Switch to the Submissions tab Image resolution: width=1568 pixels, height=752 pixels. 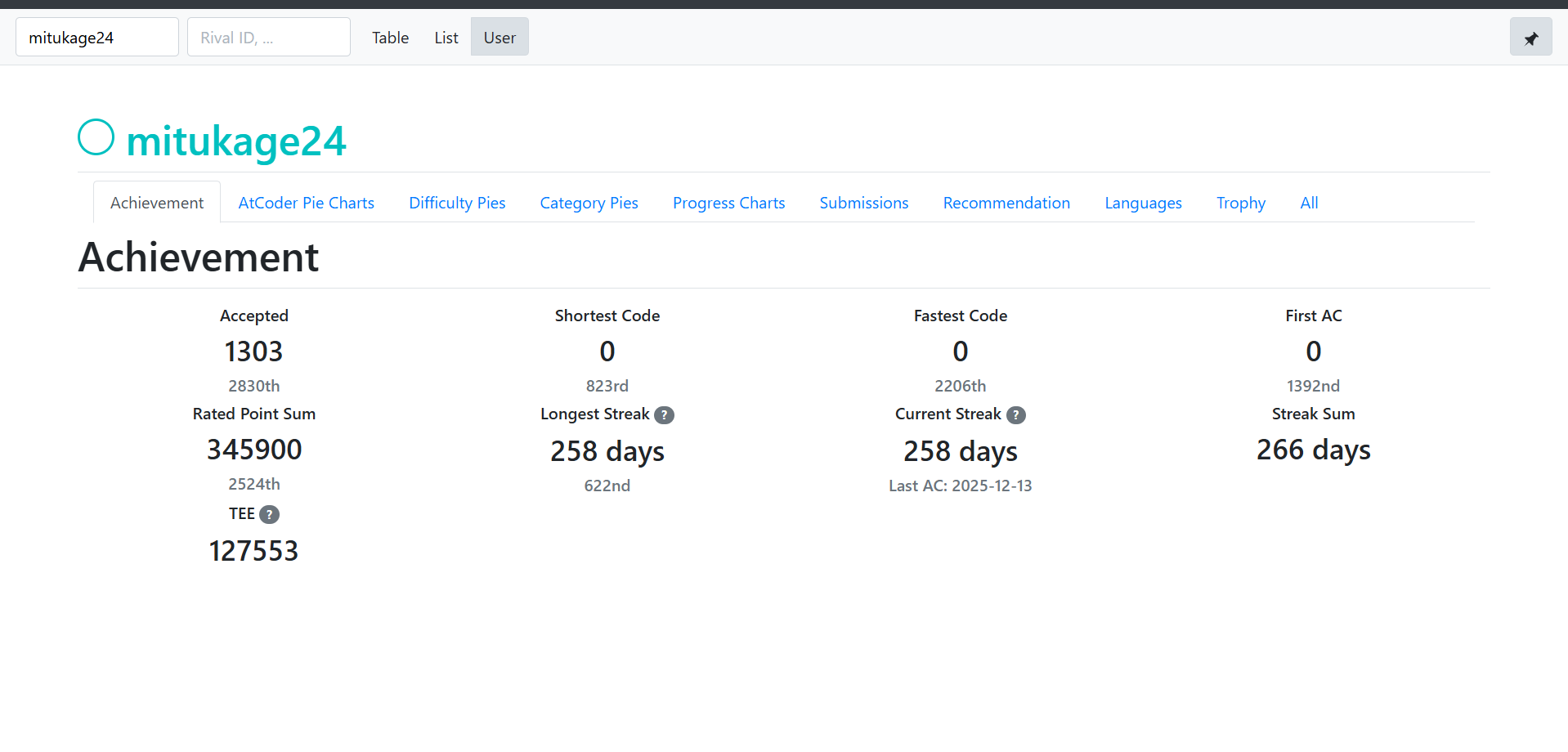click(864, 203)
